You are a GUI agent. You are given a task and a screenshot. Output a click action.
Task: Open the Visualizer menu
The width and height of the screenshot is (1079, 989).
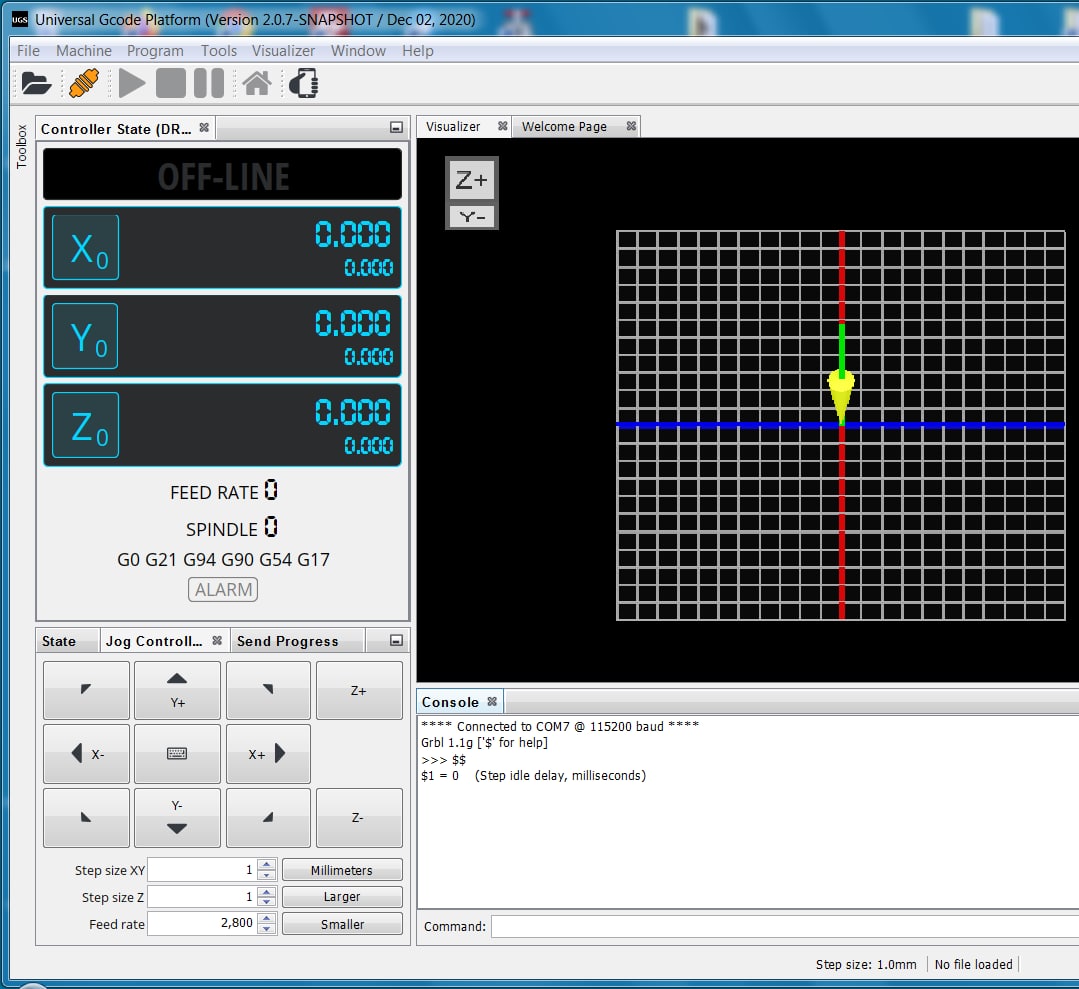(x=283, y=51)
